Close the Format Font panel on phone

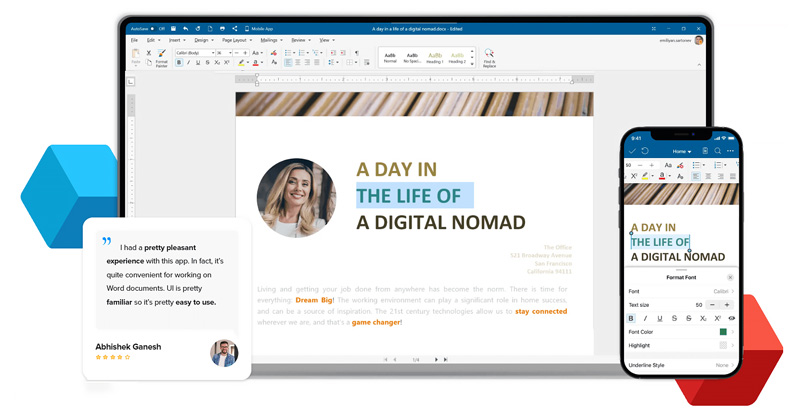coord(730,277)
